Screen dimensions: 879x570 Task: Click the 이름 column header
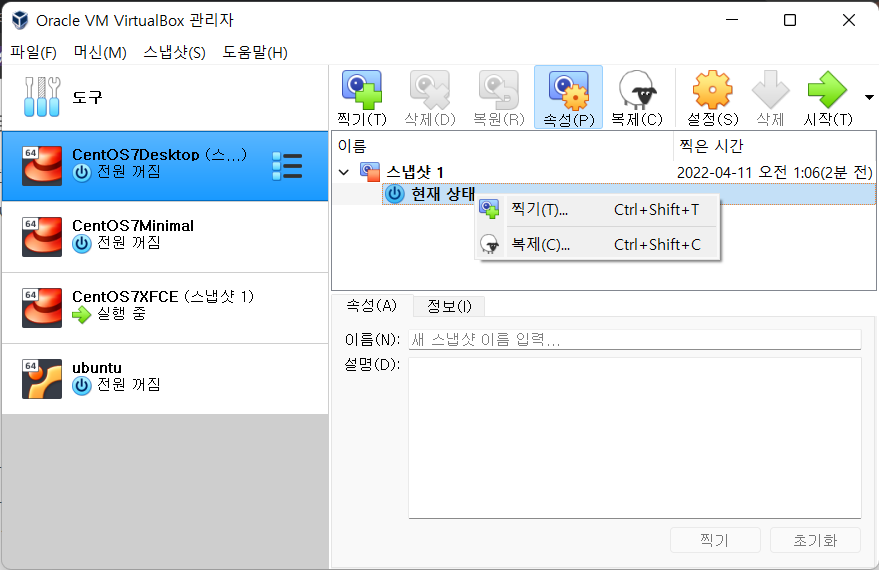coord(503,146)
